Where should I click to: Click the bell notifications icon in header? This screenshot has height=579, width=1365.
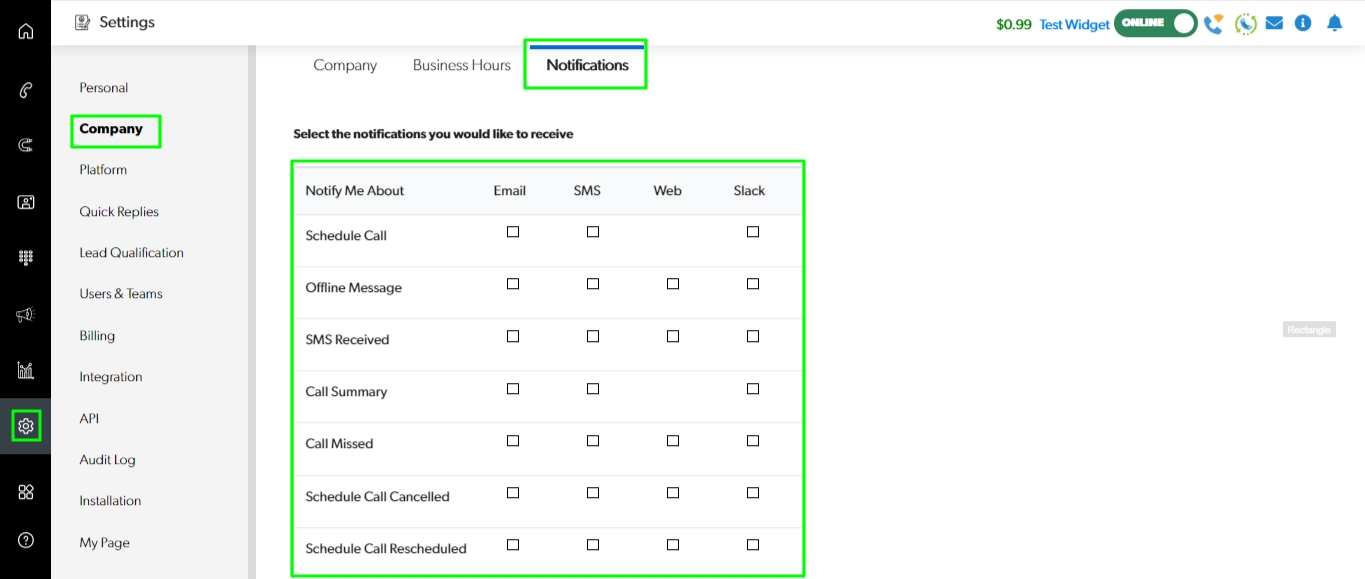(1334, 23)
